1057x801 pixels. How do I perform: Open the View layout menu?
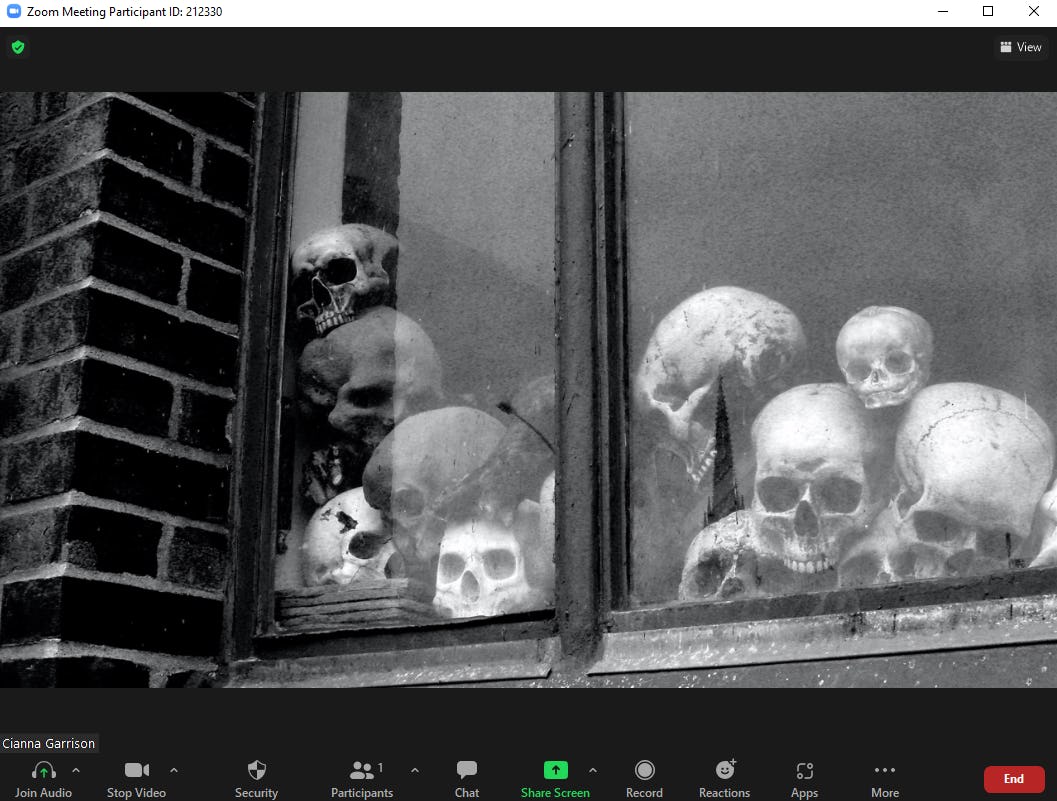click(x=1020, y=47)
